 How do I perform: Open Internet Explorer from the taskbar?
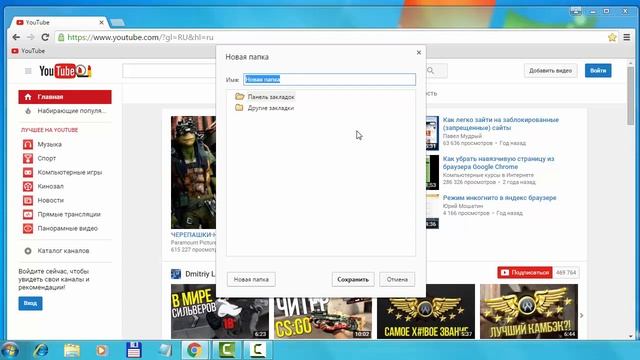point(41,351)
